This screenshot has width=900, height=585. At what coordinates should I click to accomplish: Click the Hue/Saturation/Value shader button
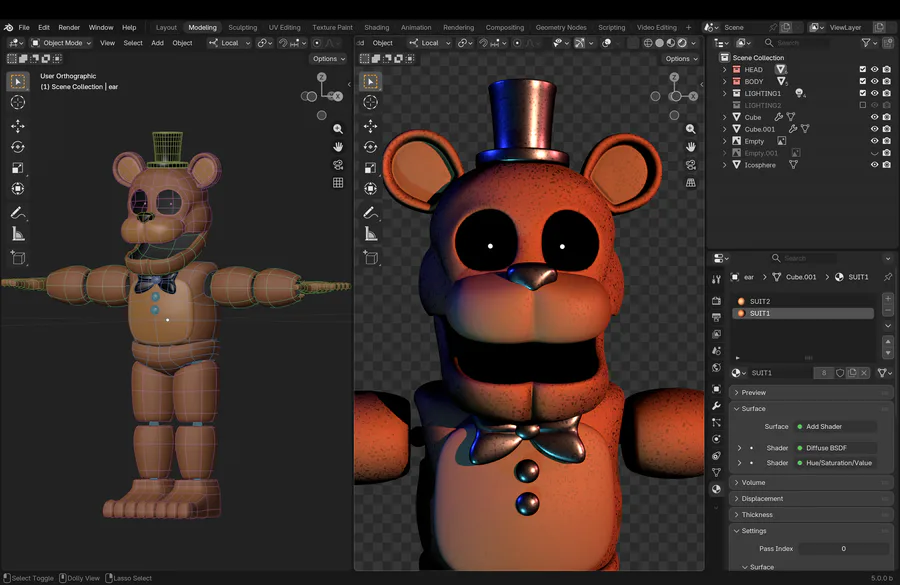[x=836, y=463]
